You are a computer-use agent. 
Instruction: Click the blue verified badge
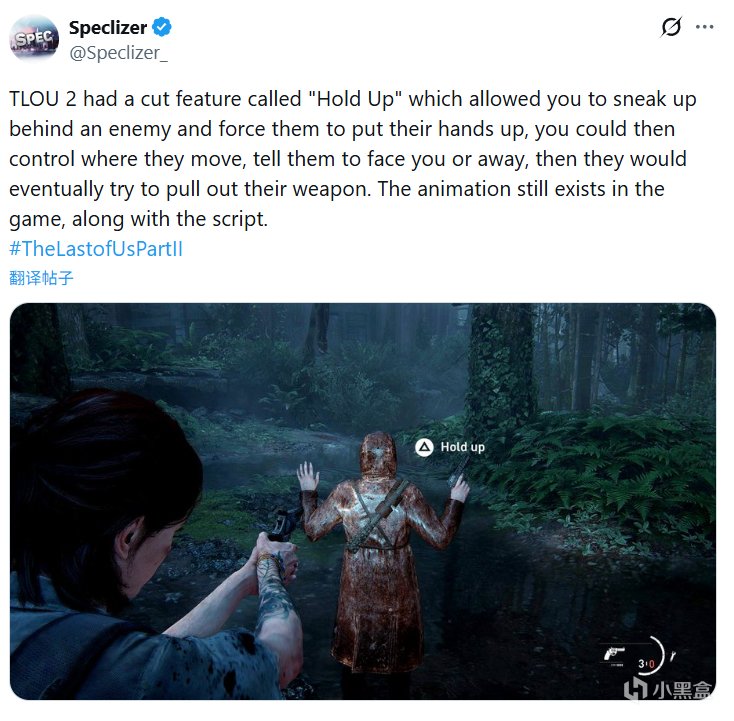point(162,28)
